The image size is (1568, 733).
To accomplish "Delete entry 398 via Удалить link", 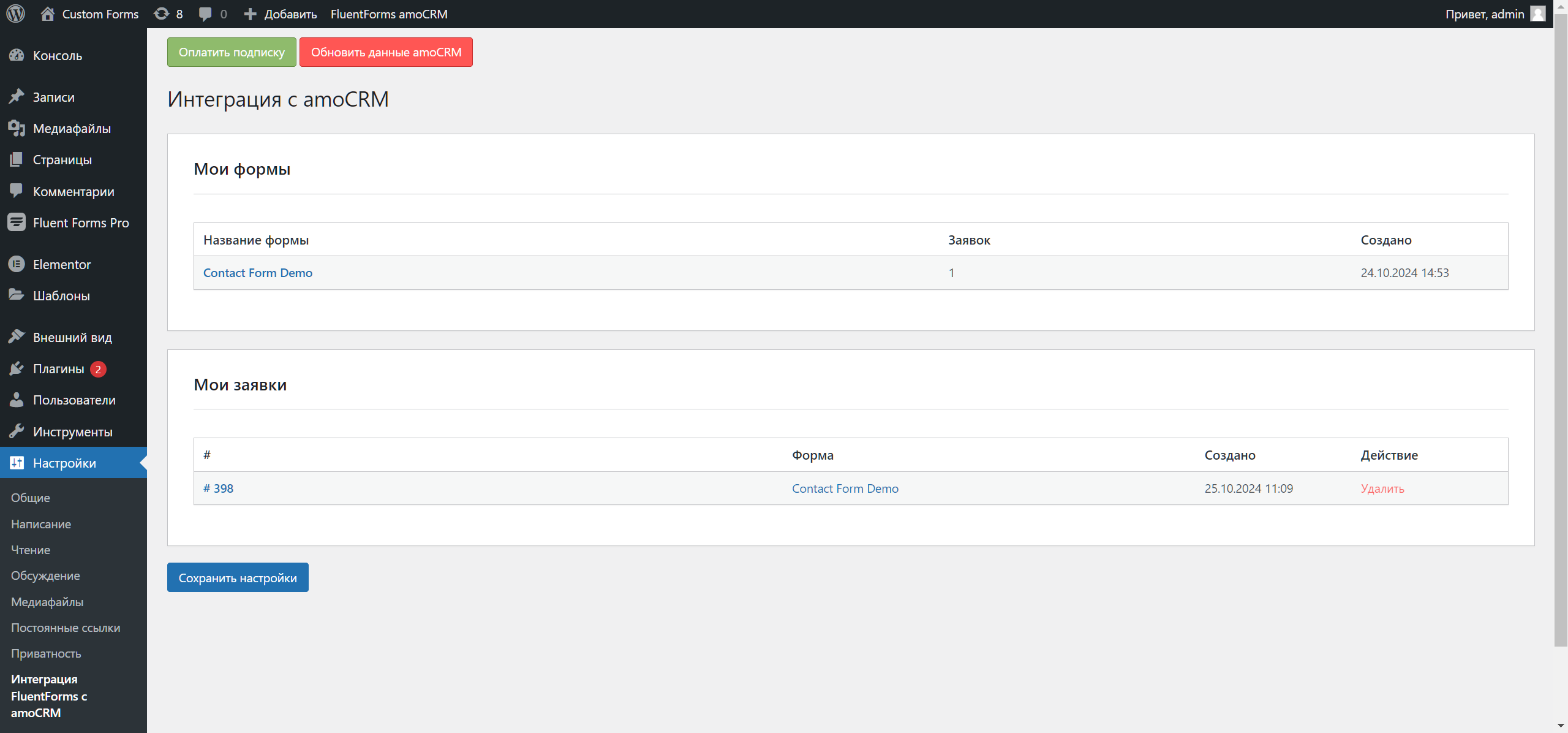I will (x=1382, y=488).
